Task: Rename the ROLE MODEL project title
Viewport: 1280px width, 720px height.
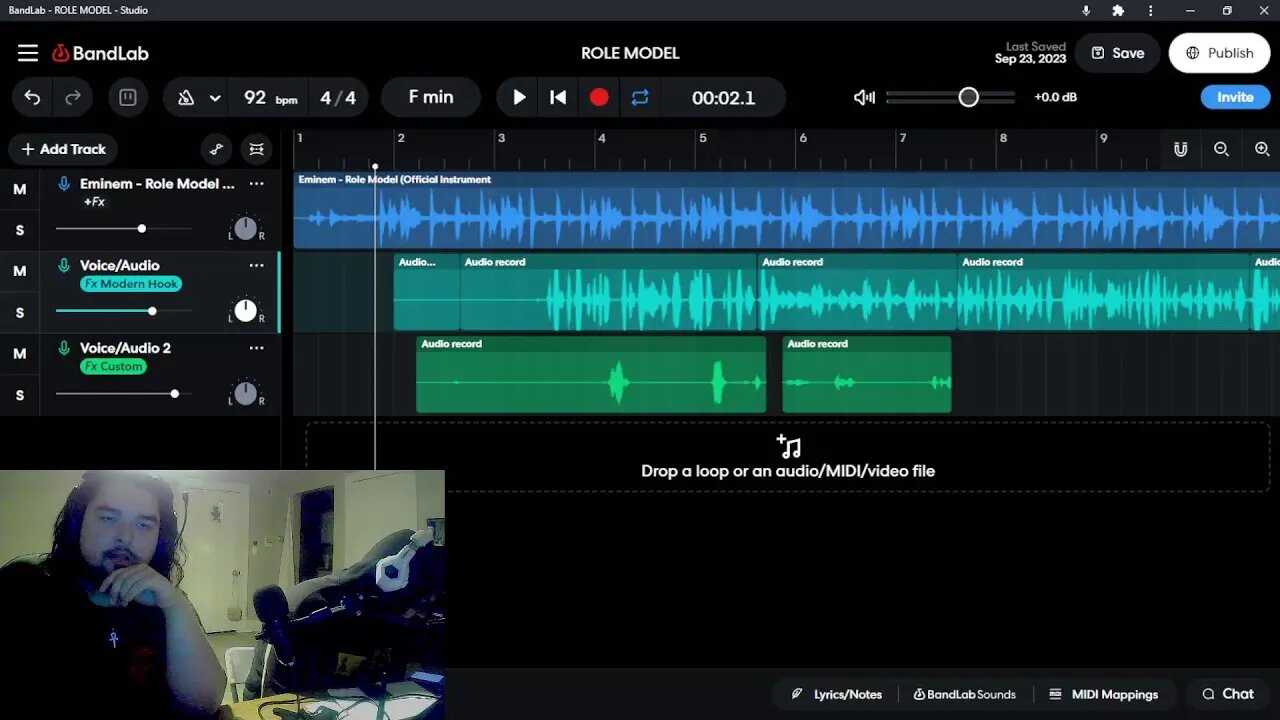Action: click(630, 53)
